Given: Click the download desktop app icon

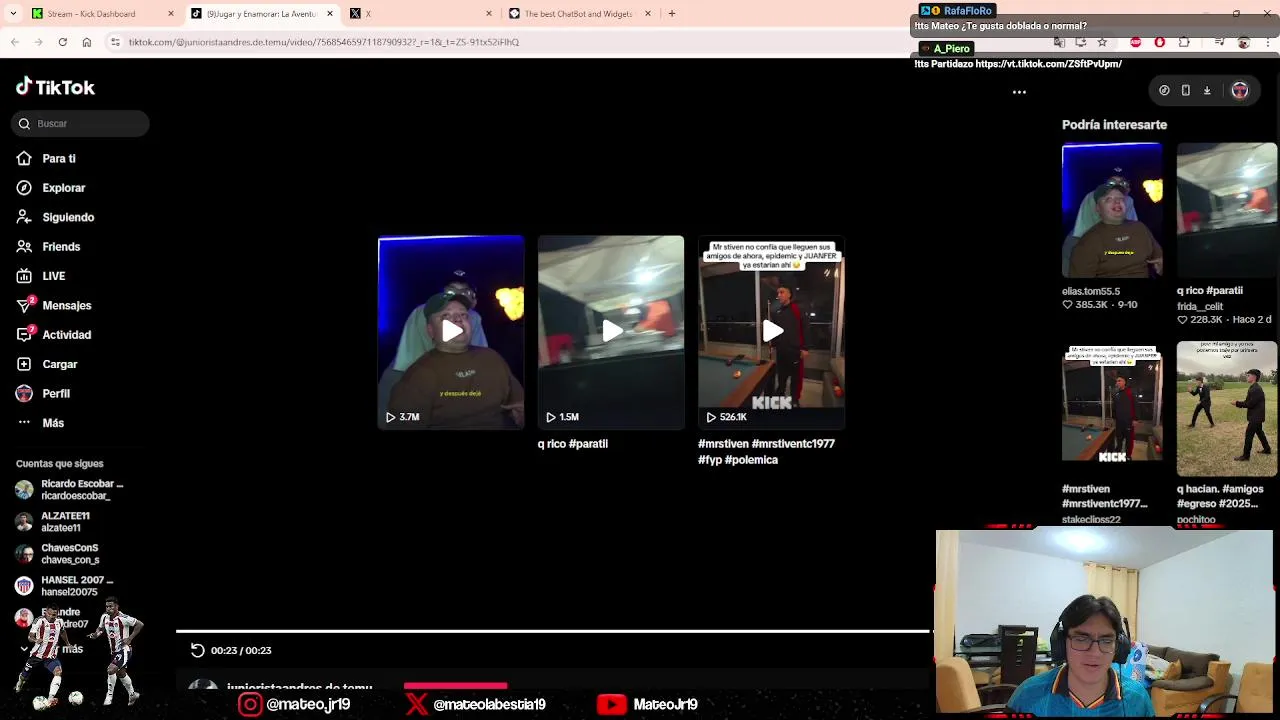Looking at the screenshot, I should click(1207, 90).
